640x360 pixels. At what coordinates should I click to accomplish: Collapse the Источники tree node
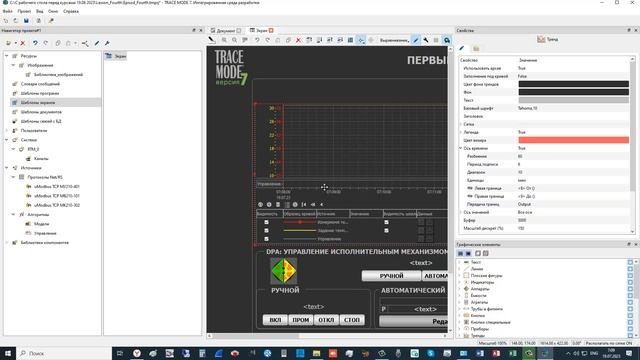[7, 168]
